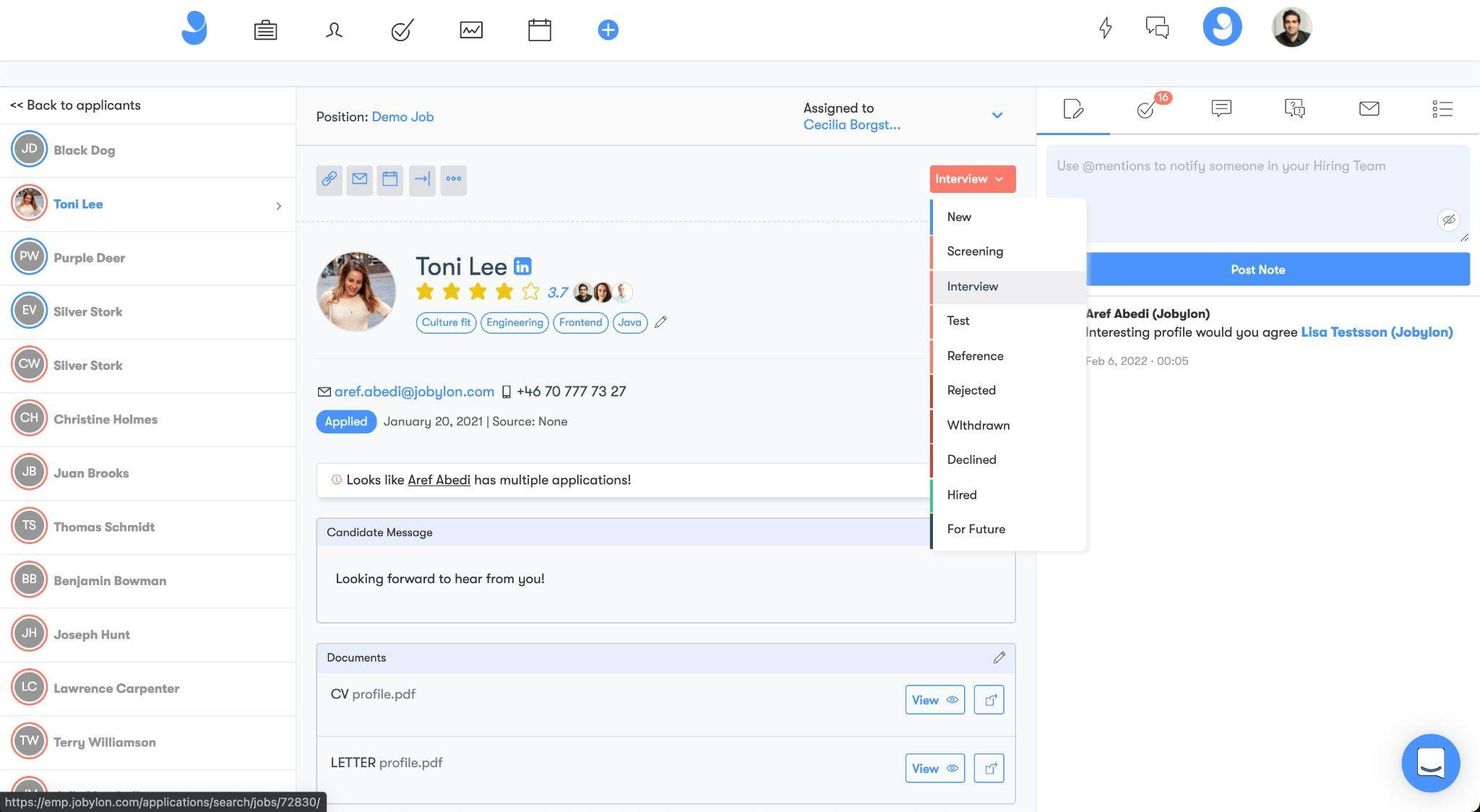The width and height of the screenshot is (1480, 812).
Task: Select For Future status option
Action: click(1008, 529)
